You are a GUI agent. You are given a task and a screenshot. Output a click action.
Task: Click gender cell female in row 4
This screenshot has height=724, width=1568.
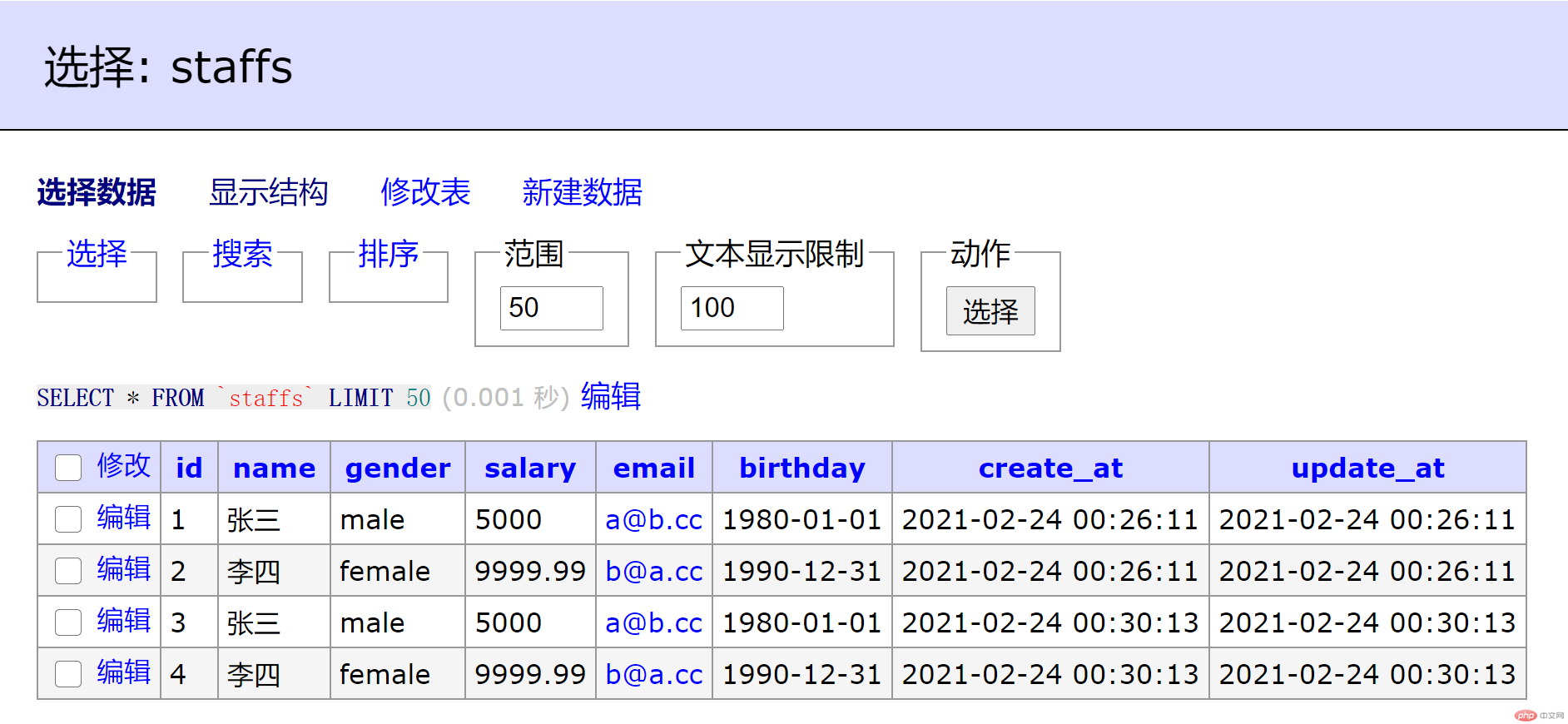(x=385, y=675)
